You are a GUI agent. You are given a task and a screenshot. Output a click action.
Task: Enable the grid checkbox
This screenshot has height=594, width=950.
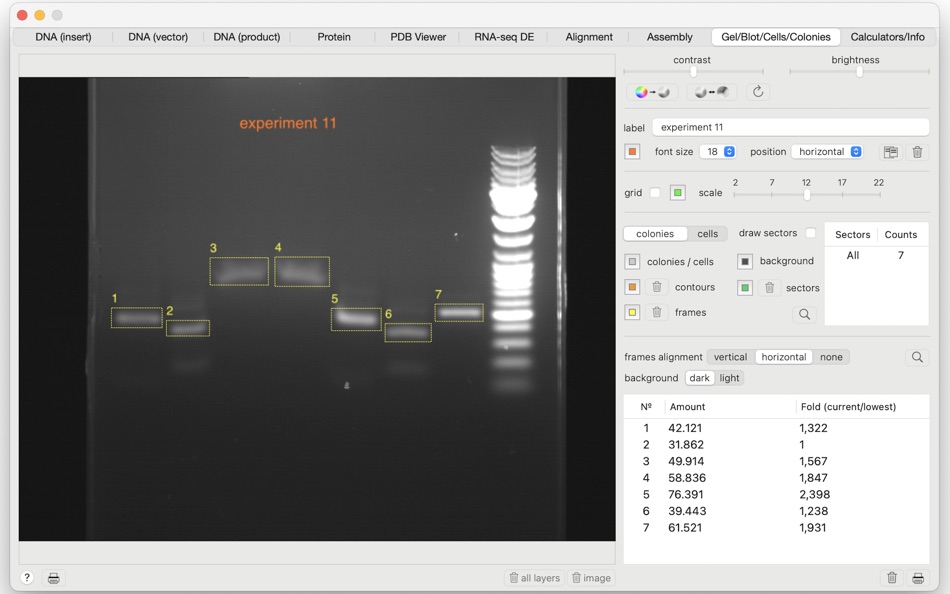point(655,193)
